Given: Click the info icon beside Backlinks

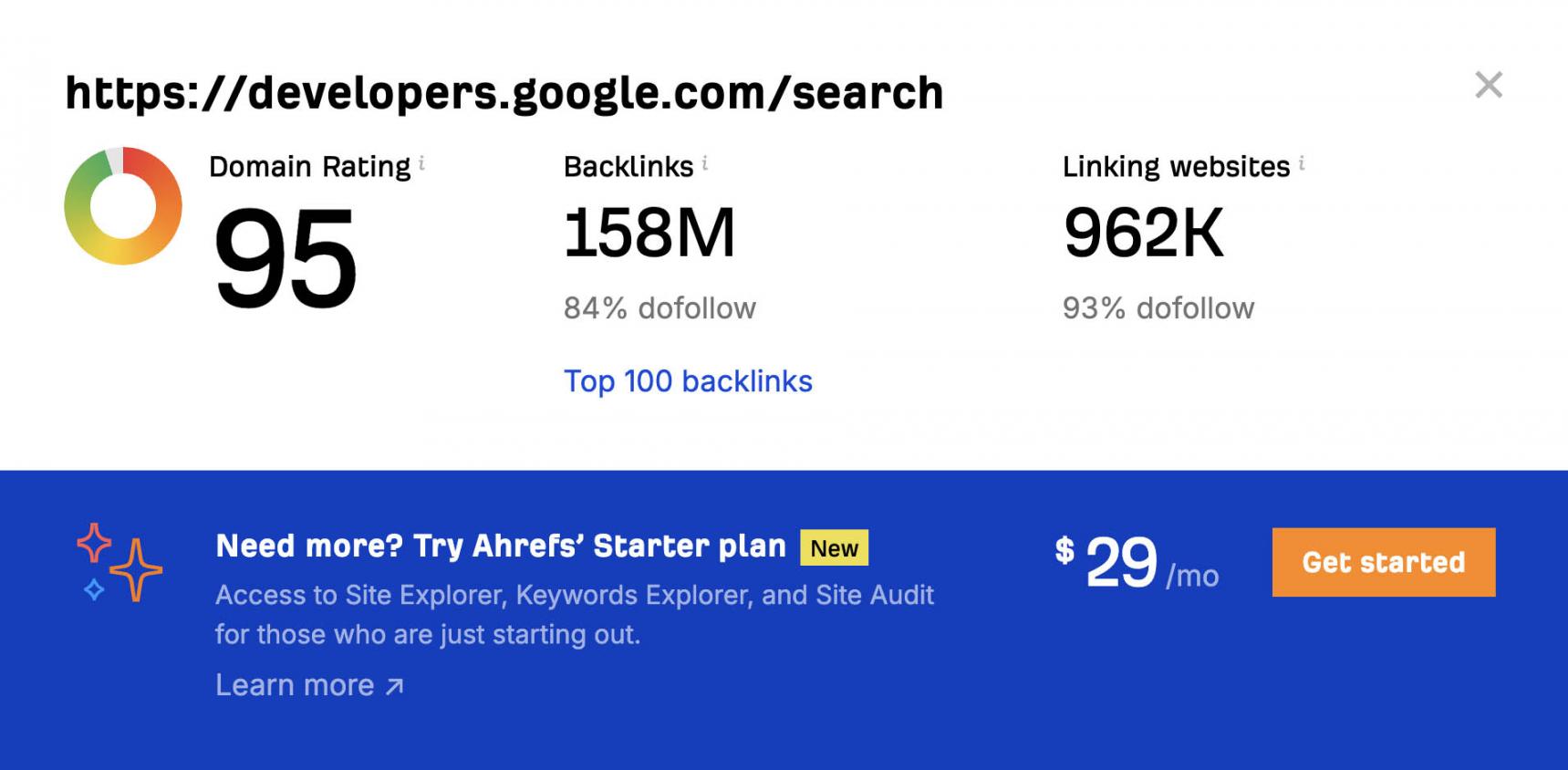Looking at the screenshot, I should (x=705, y=164).
